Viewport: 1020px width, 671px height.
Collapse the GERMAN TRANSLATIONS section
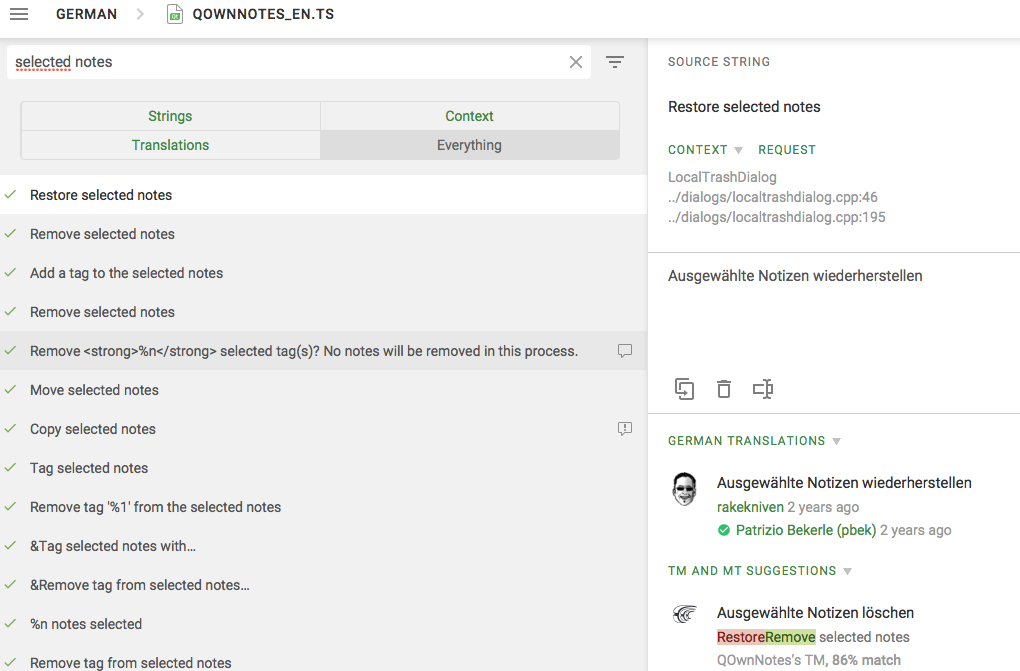(x=838, y=441)
